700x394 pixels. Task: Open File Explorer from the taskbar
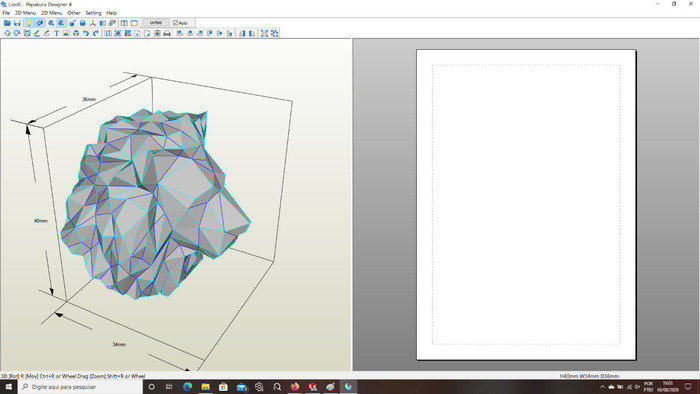[205, 387]
